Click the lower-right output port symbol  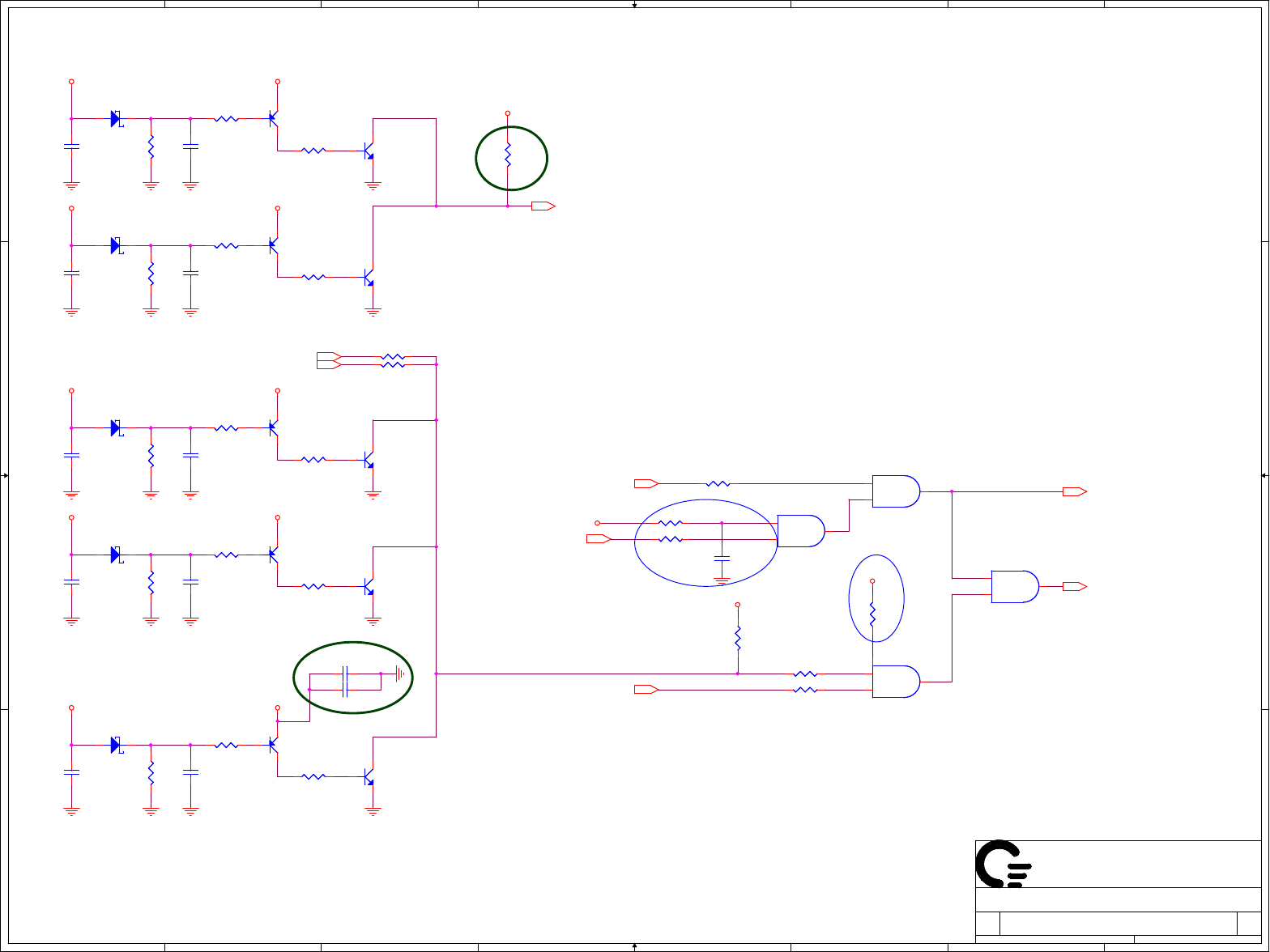1075,587
